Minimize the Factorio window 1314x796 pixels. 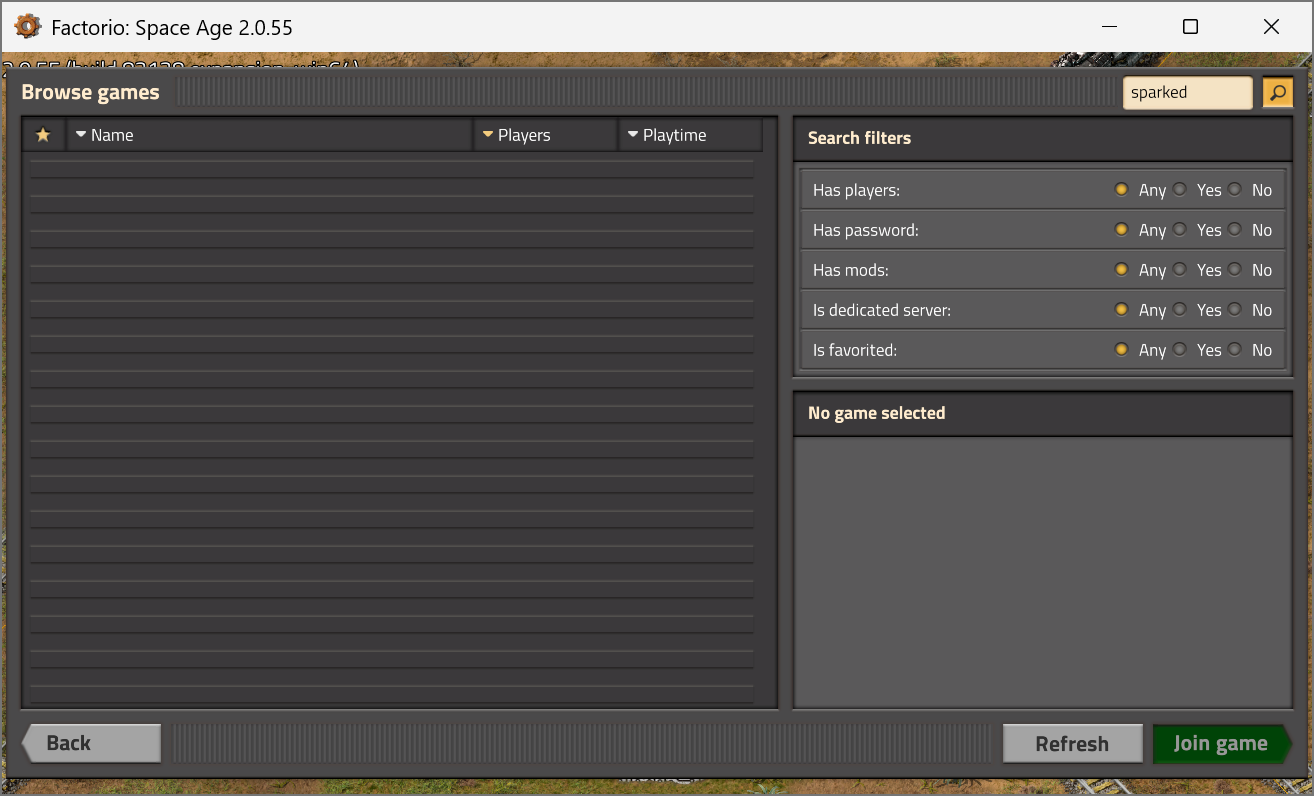pyautogui.click(x=1110, y=27)
